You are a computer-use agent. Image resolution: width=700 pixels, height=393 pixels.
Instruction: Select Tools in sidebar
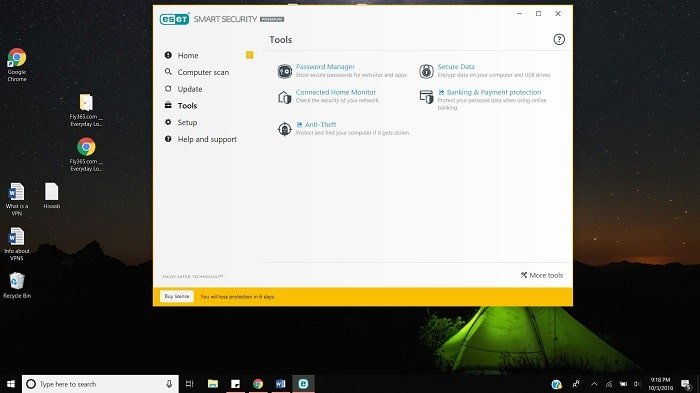pos(187,106)
